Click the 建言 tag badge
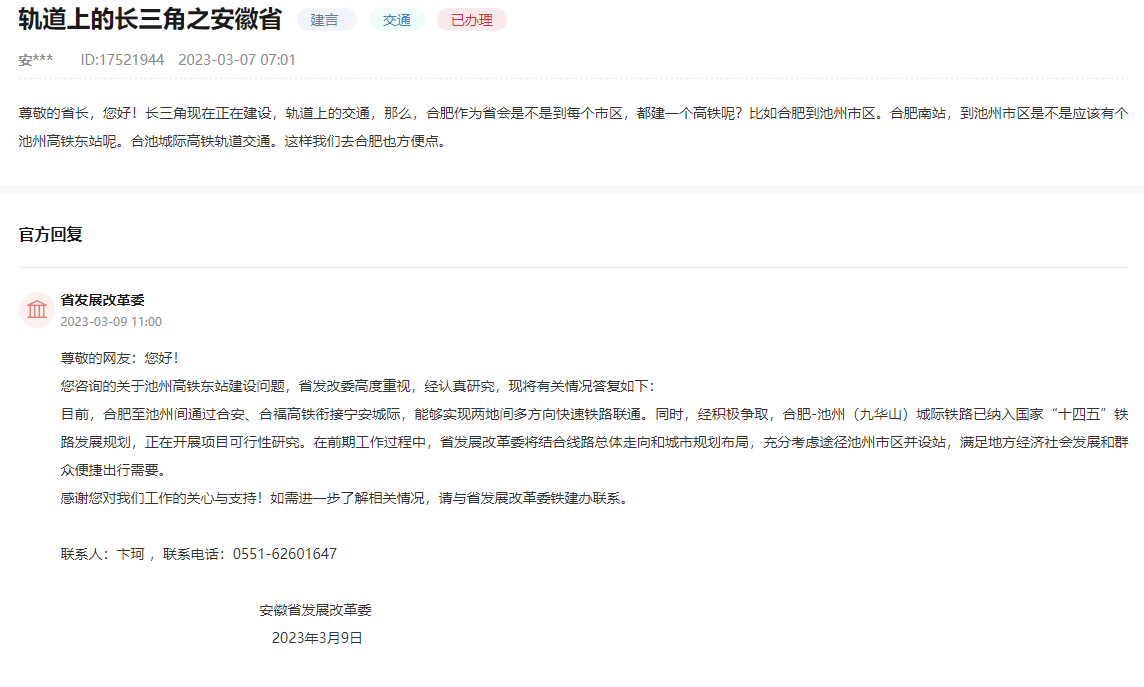Image resolution: width=1144 pixels, height=687 pixels. [x=326, y=20]
